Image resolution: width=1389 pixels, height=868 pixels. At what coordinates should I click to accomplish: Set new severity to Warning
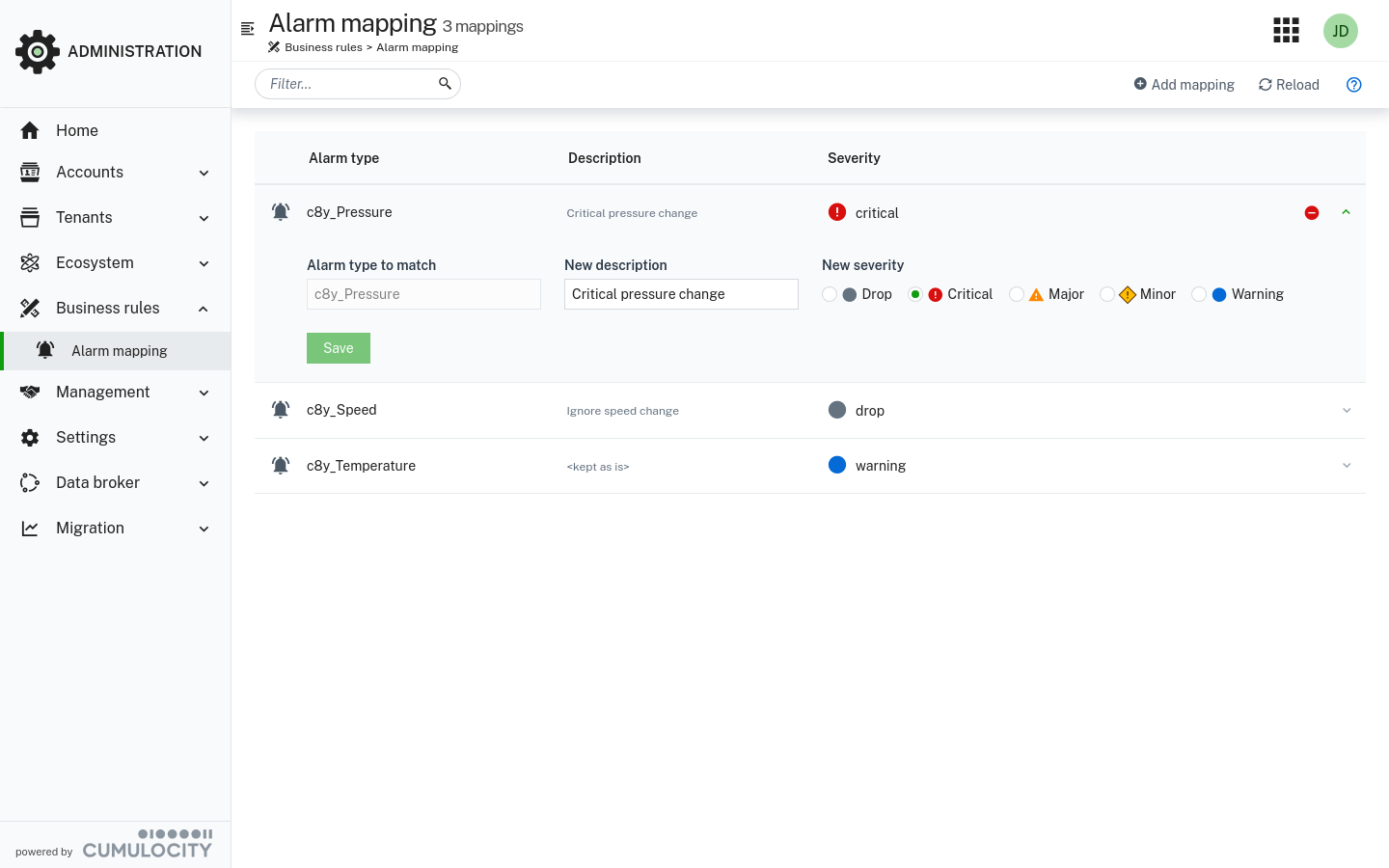coord(1199,294)
